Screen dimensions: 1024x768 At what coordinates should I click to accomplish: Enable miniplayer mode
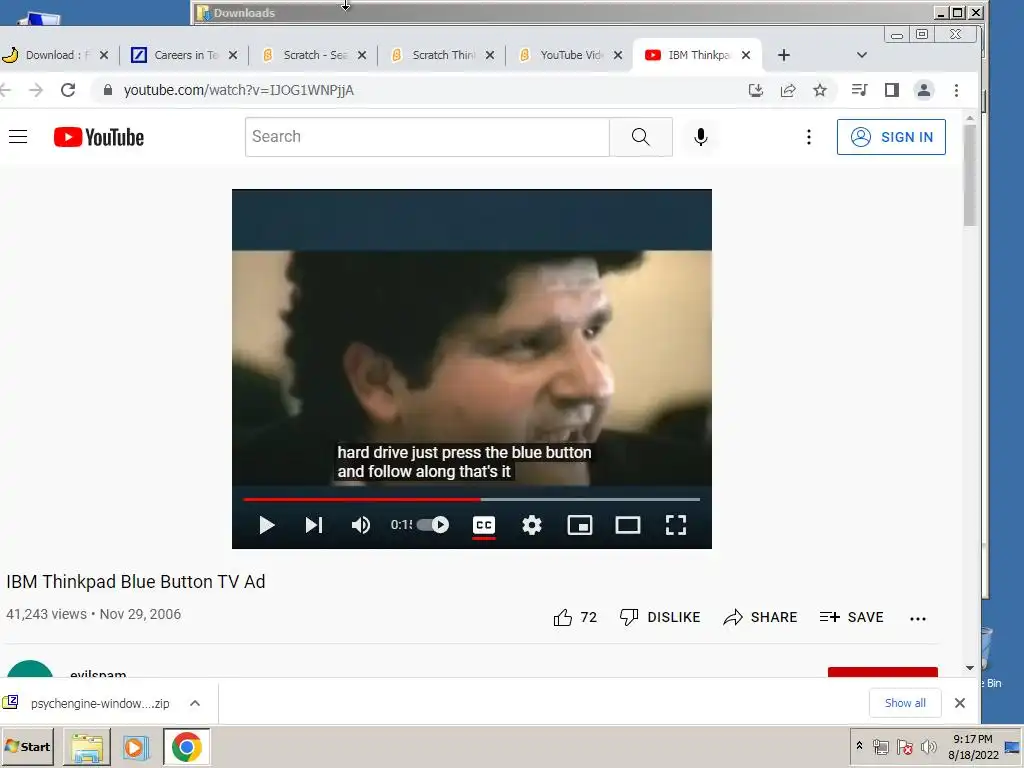[580, 525]
